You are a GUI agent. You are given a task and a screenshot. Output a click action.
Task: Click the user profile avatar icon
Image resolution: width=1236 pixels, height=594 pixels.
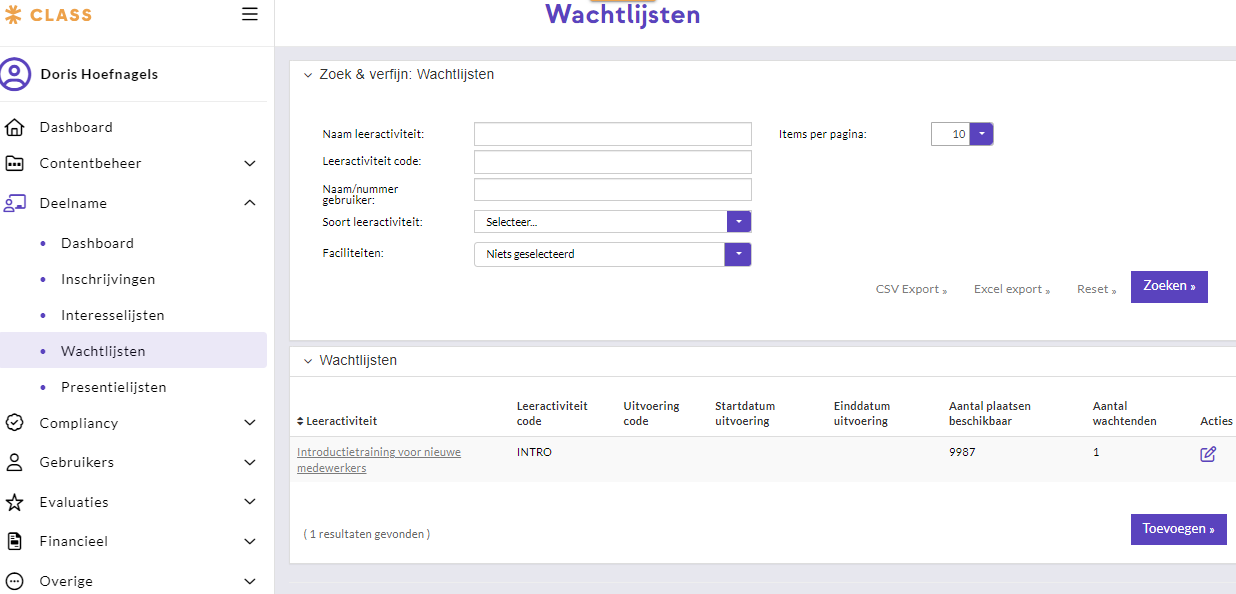pos(15,74)
